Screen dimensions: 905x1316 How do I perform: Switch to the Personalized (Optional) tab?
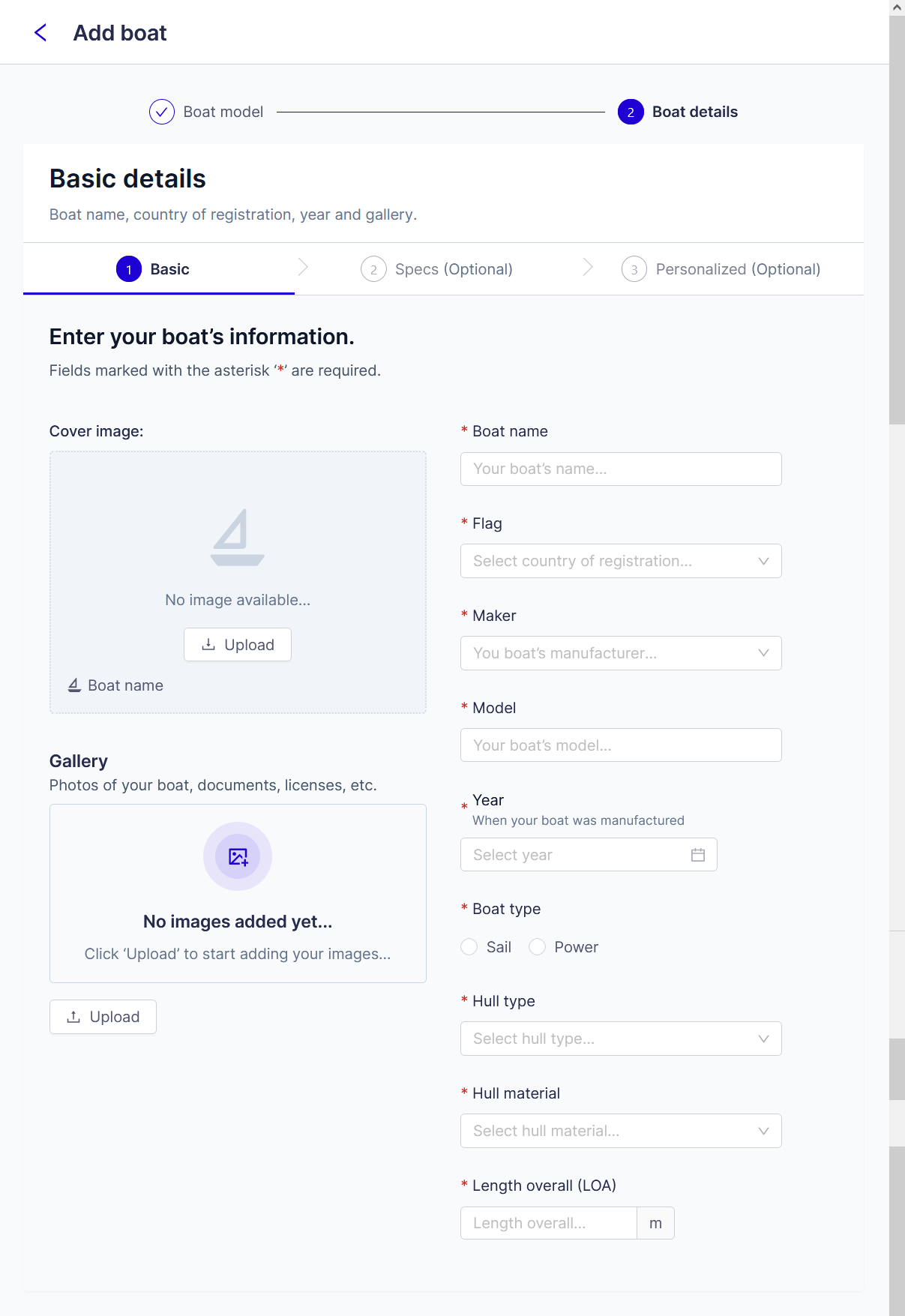(721, 269)
